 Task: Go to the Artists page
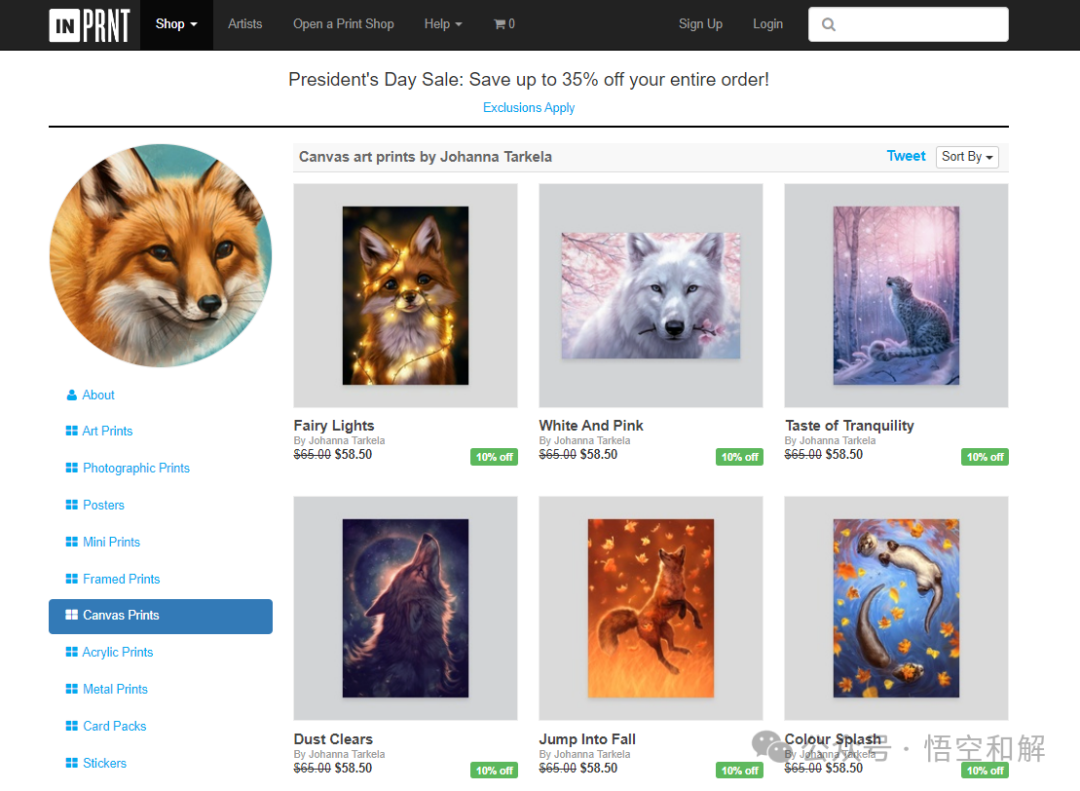[245, 24]
